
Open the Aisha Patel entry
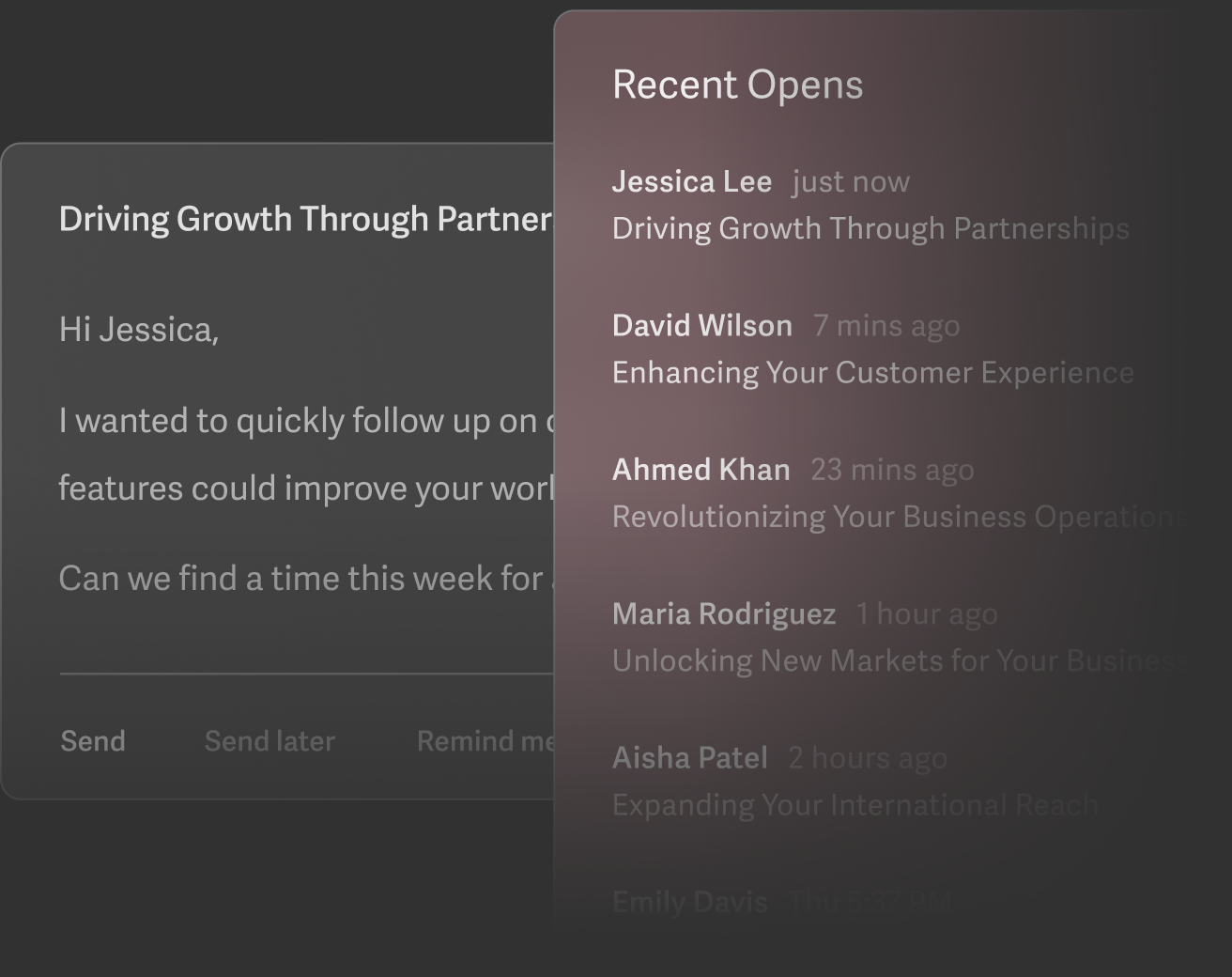pyautogui.click(x=690, y=757)
